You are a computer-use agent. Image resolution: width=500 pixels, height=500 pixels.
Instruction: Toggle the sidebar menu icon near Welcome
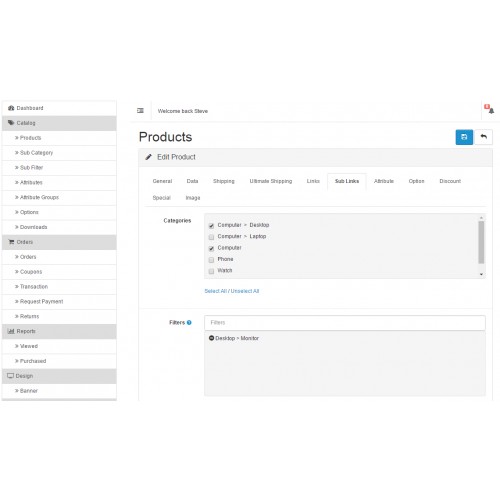140,111
